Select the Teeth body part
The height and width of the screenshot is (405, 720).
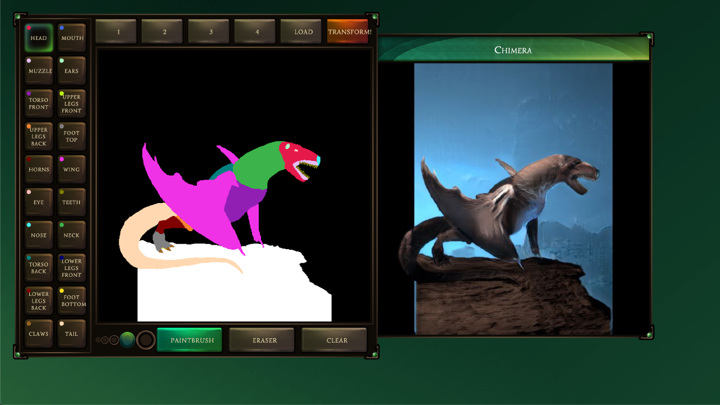pyautogui.click(x=72, y=202)
